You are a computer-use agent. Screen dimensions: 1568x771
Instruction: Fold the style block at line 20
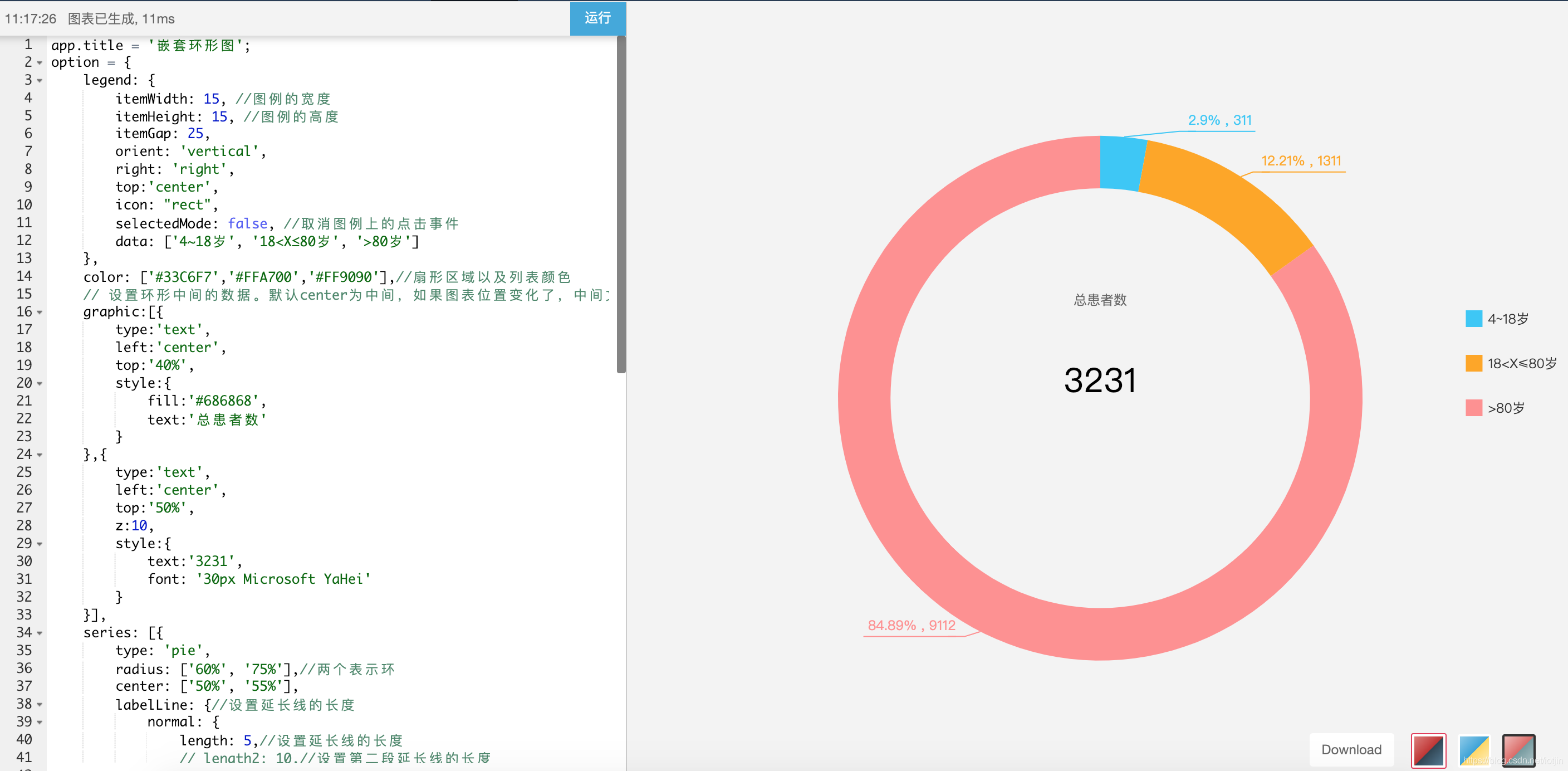pos(40,383)
